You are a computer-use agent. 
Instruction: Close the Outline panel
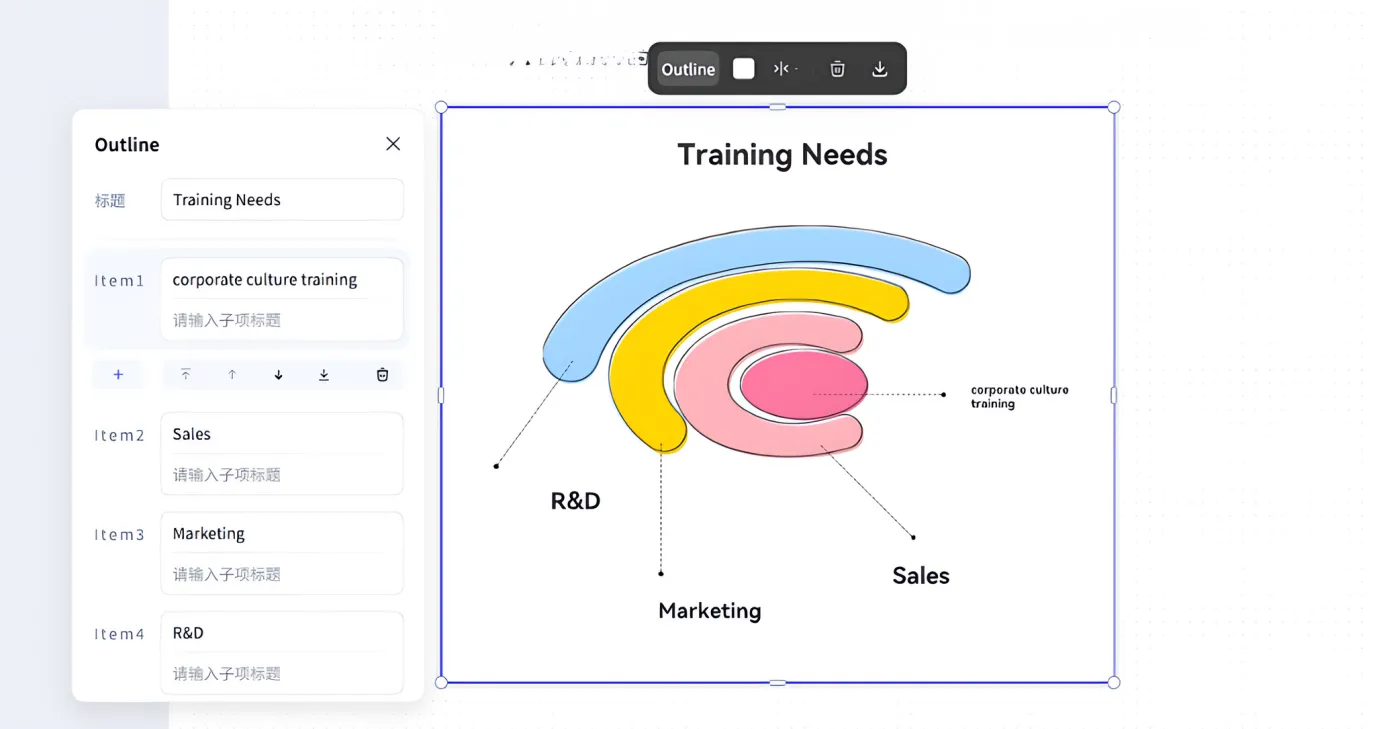click(x=393, y=144)
